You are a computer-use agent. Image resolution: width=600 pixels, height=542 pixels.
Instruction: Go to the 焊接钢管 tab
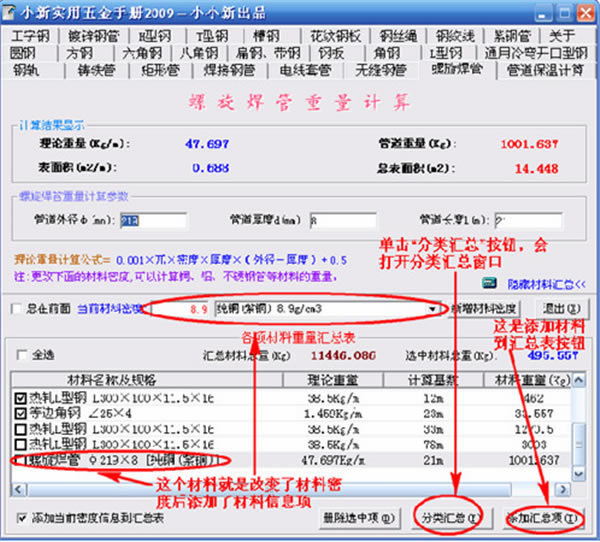(230, 70)
